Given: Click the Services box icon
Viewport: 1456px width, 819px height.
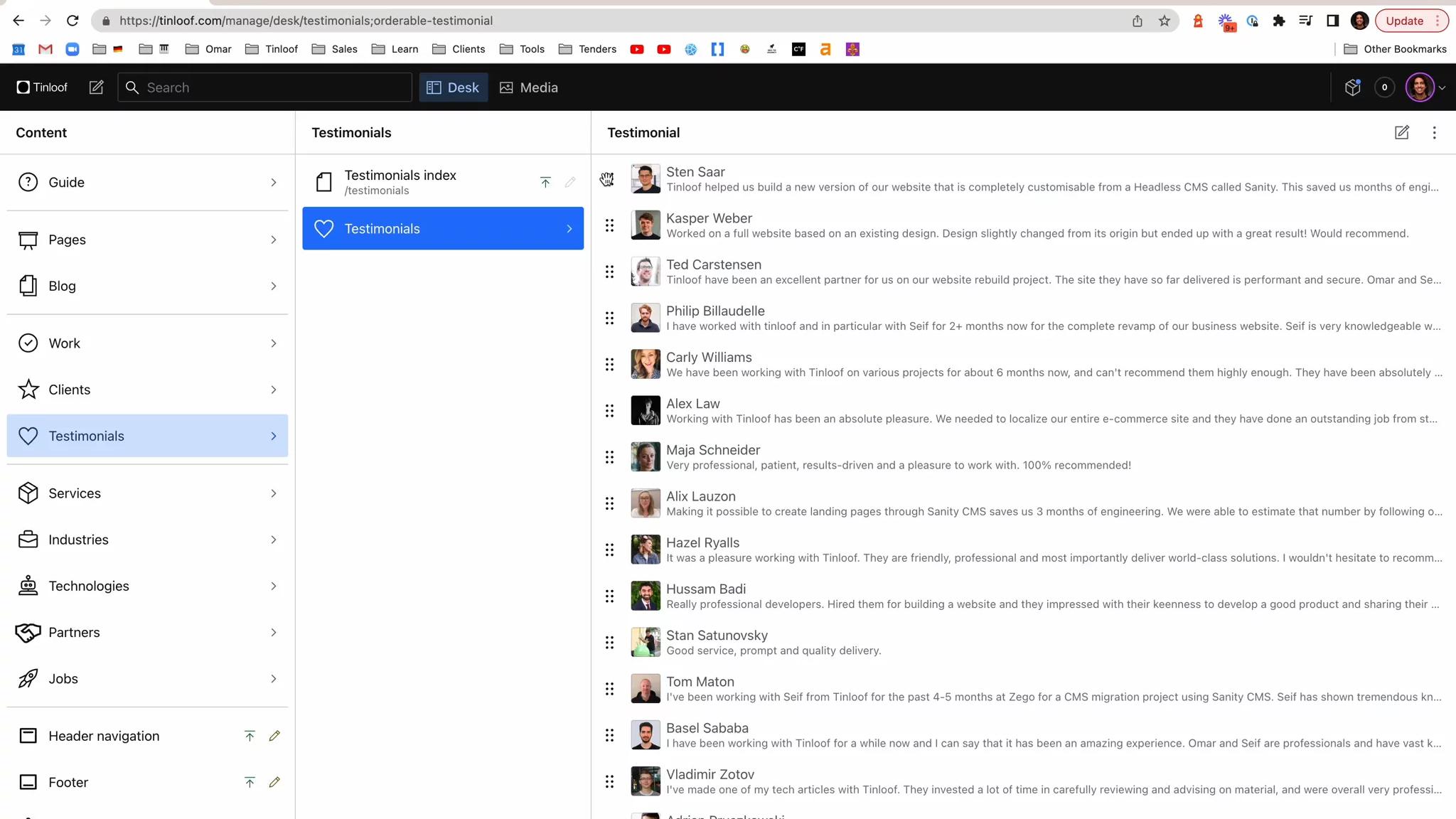Looking at the screenshot, I should tap(28, 493).
